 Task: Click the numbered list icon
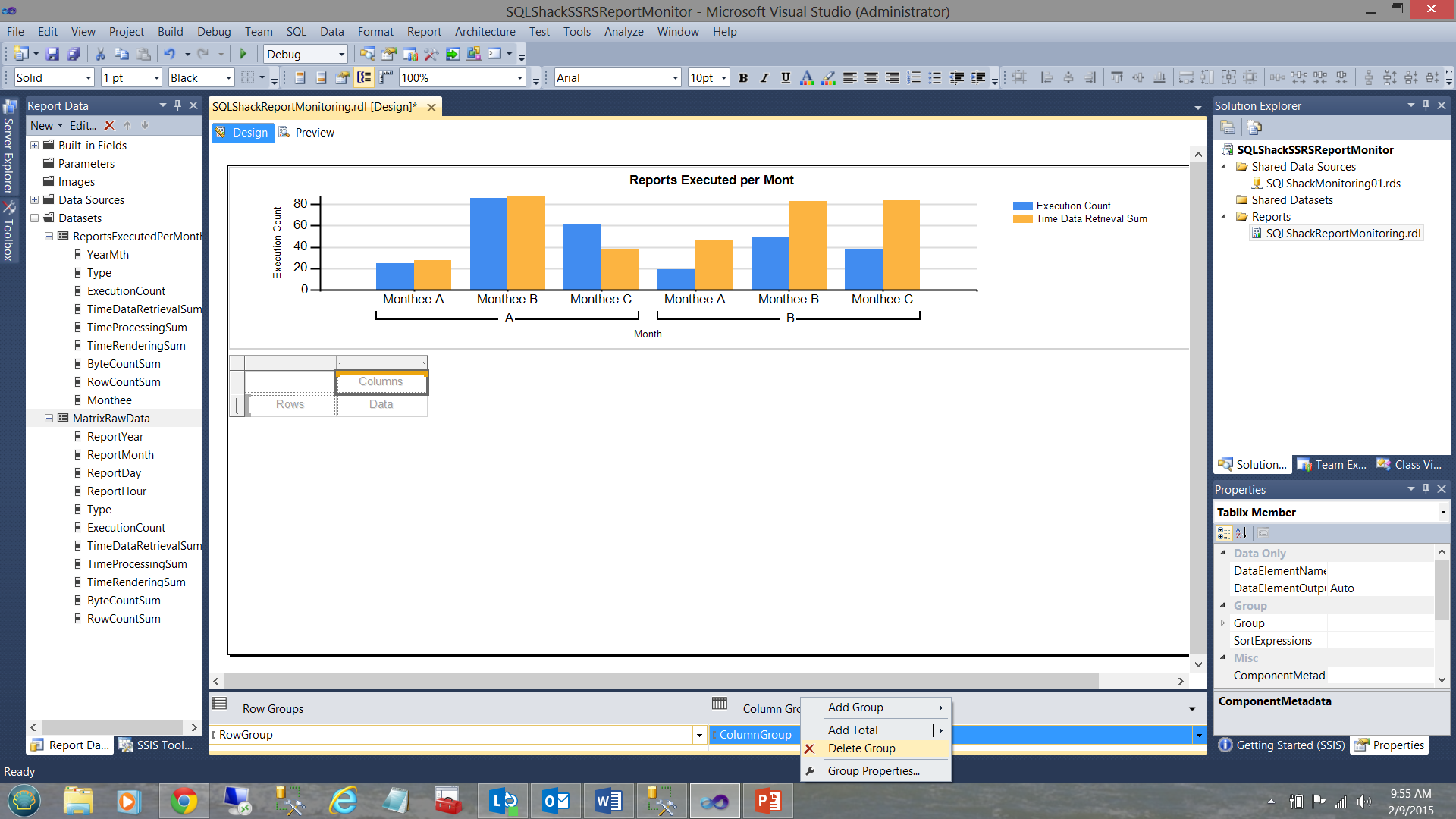coord(914,77)
